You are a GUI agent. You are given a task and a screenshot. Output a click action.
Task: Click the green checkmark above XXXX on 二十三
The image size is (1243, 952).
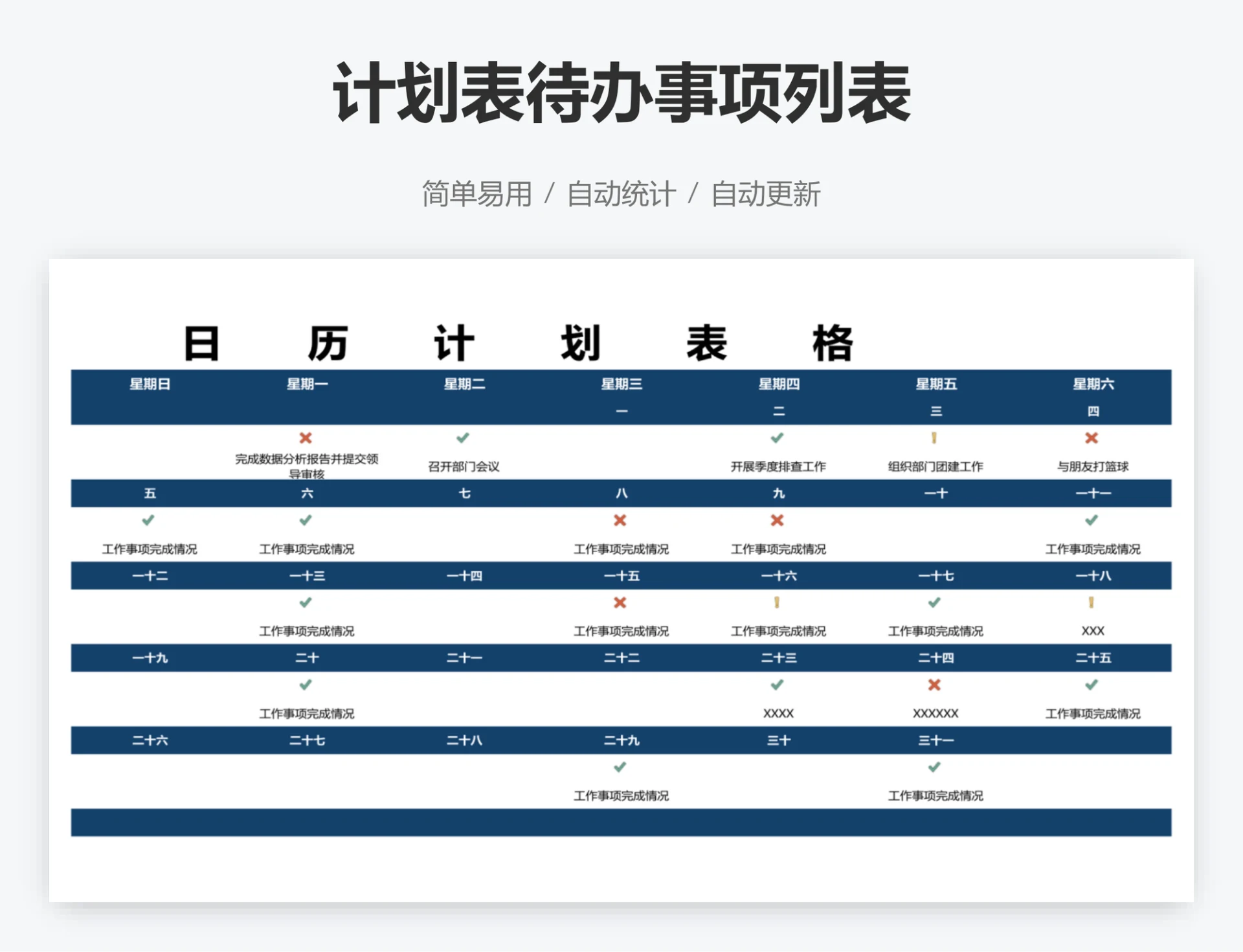click(778, 685)
